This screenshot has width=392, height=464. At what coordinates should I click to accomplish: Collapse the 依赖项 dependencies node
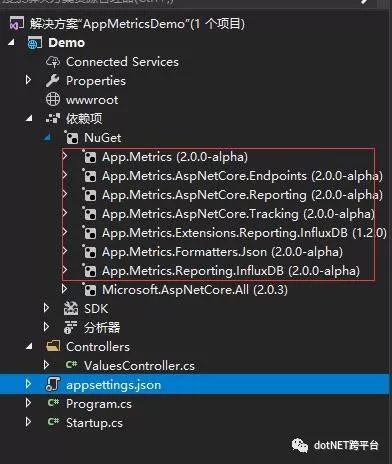(29, 118)
